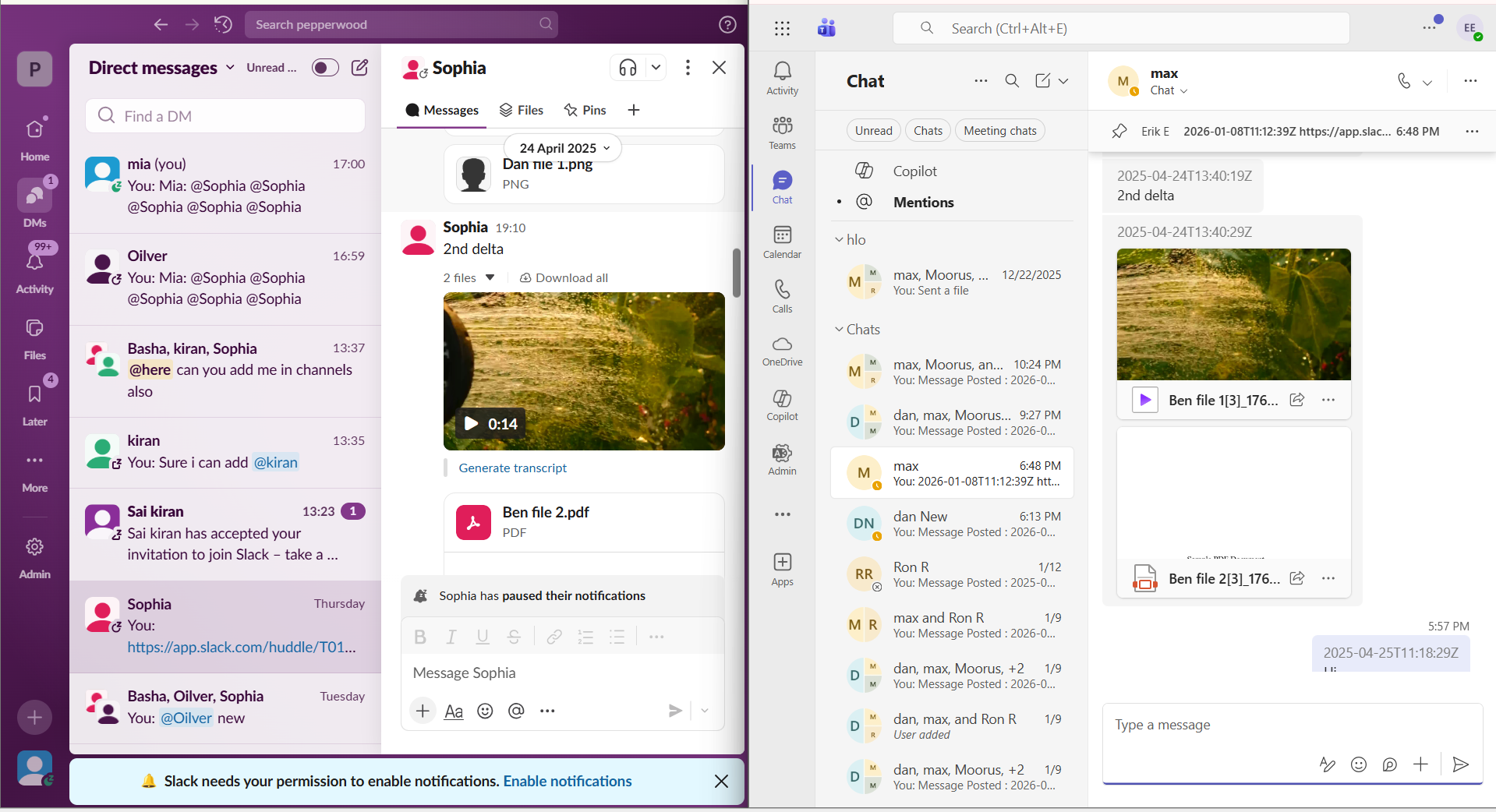Open Teams Activity in app bar

[x=782, y=79]
